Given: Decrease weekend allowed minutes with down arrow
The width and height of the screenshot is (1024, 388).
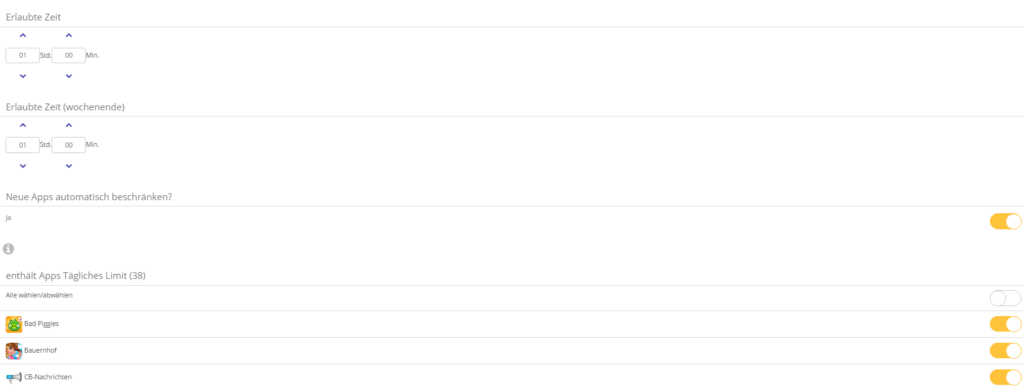Looking at the screenshot, I should coord(69,166).
